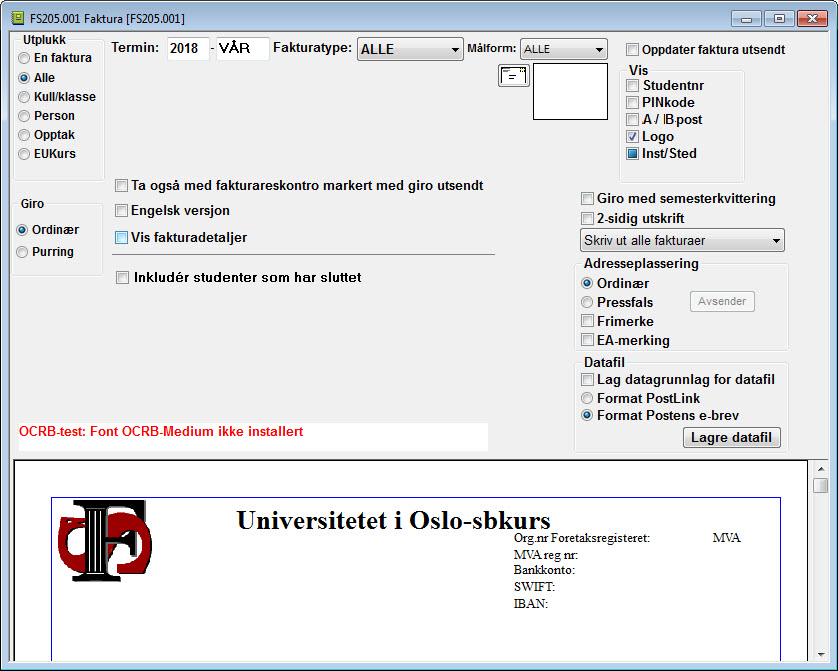The height and width of the screenshot is (671, 838).
Task: Select 'Ordinær' under Adresseplassering
Action: pos(587,283)
